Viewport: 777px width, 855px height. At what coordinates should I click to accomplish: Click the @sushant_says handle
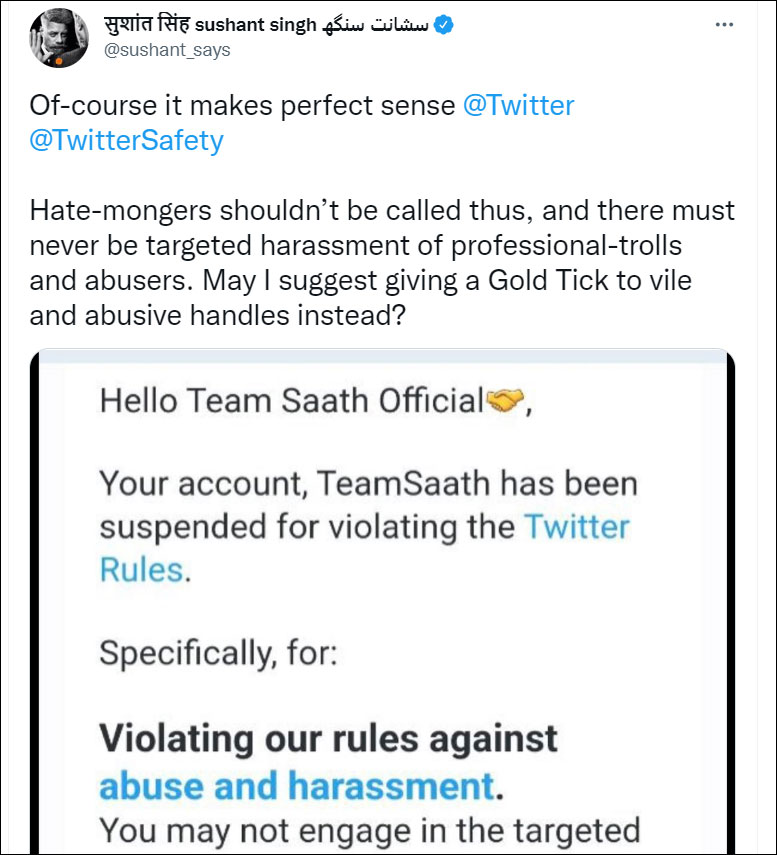click(x=167, y=50)
